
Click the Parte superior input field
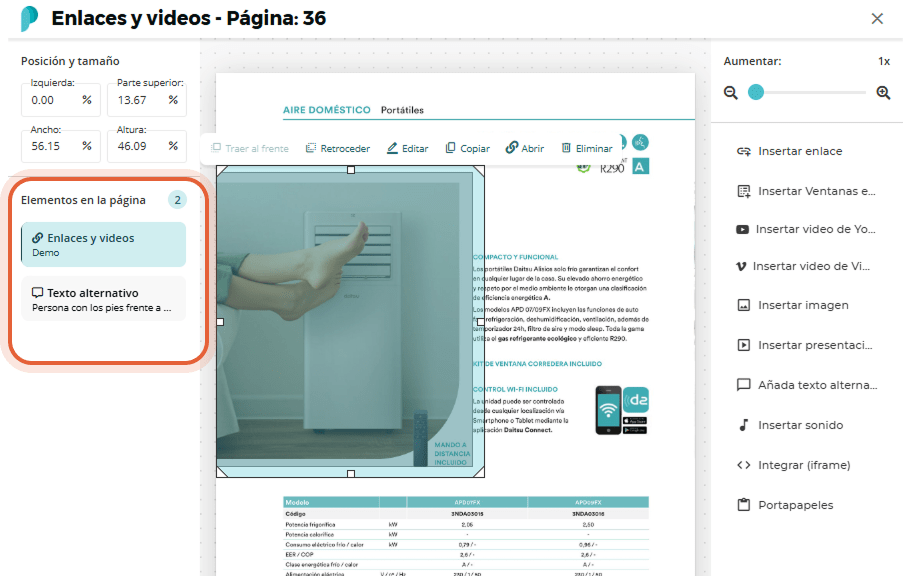[147, 100]
